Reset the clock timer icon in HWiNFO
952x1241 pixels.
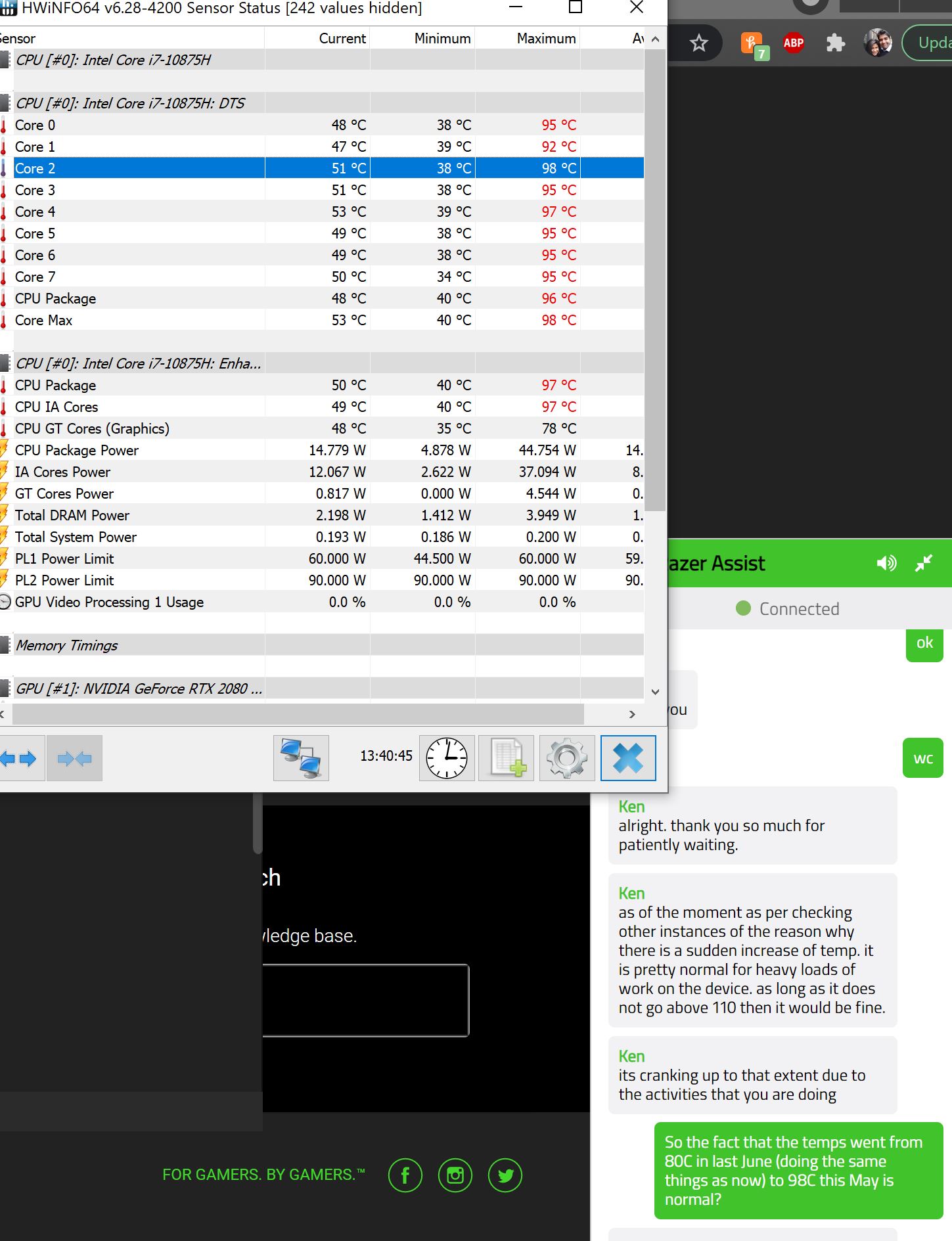click(447, 758)
